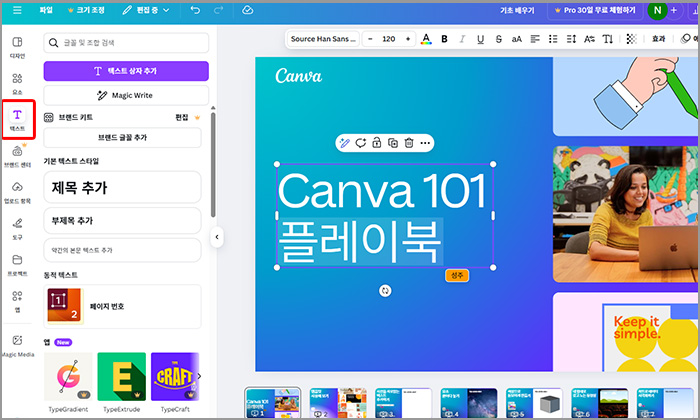Toggle uppercase aA formatting
The height and width of the screenshot is (420, 700).
(x=517, y=39)
